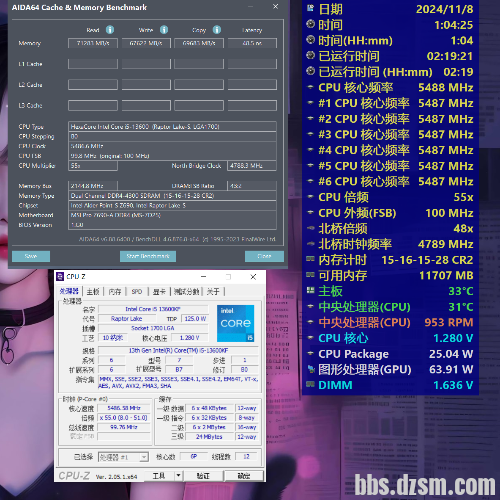The image size is (500, 500).
Task: Click the icon beside CPU 核心 1.280 V
Action: [310, 338]
